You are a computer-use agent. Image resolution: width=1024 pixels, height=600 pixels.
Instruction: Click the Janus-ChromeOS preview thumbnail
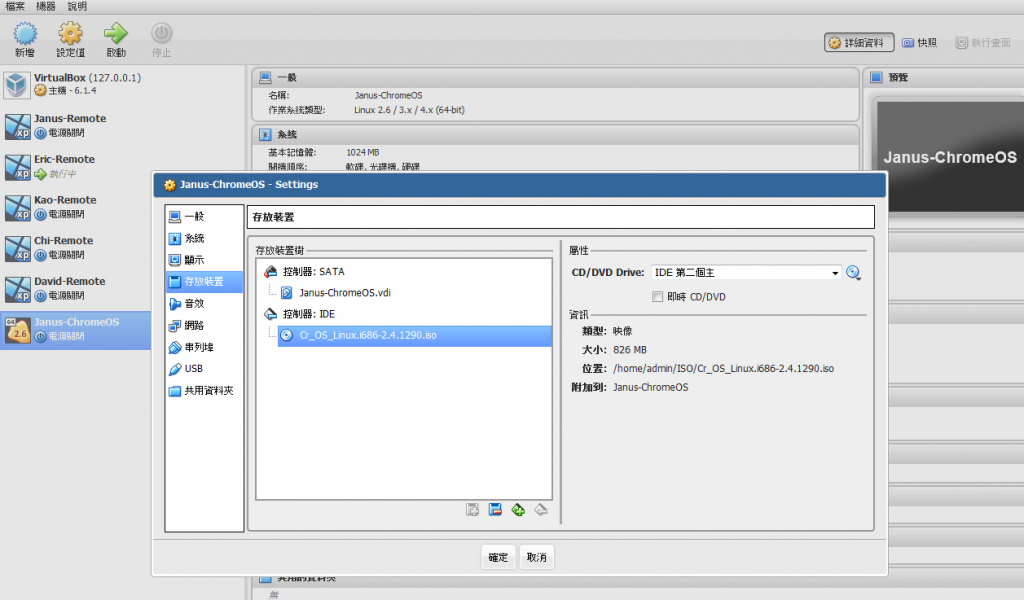950,157
